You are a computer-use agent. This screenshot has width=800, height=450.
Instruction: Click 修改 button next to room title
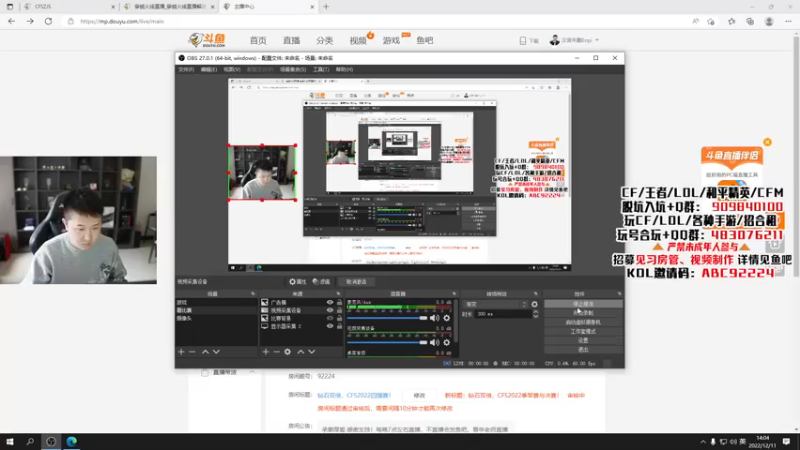point(419,395)
